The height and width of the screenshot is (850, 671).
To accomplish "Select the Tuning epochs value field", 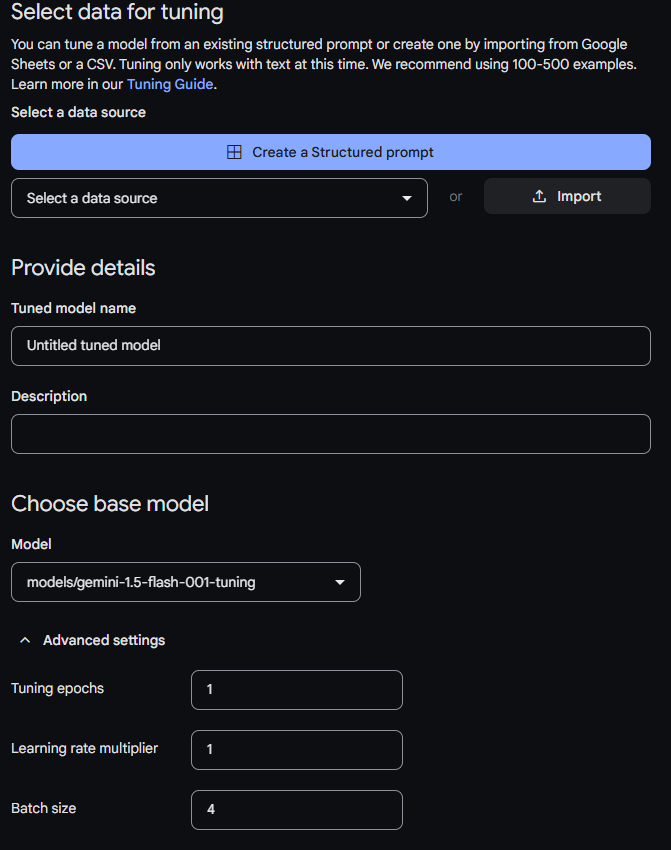I will point(296,690).
